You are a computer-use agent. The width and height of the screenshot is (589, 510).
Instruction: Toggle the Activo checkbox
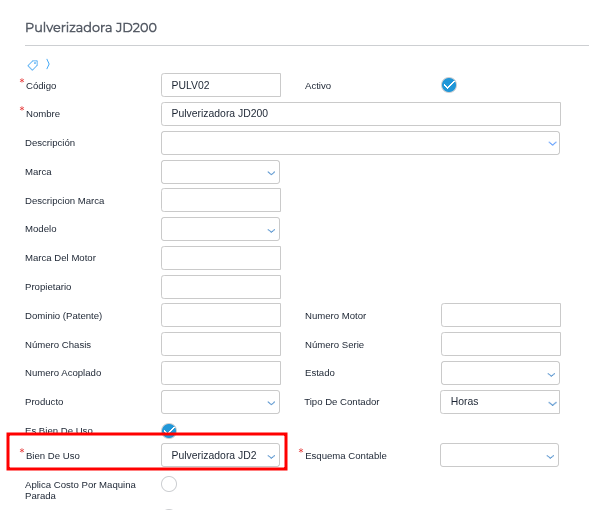coord(449,85)
